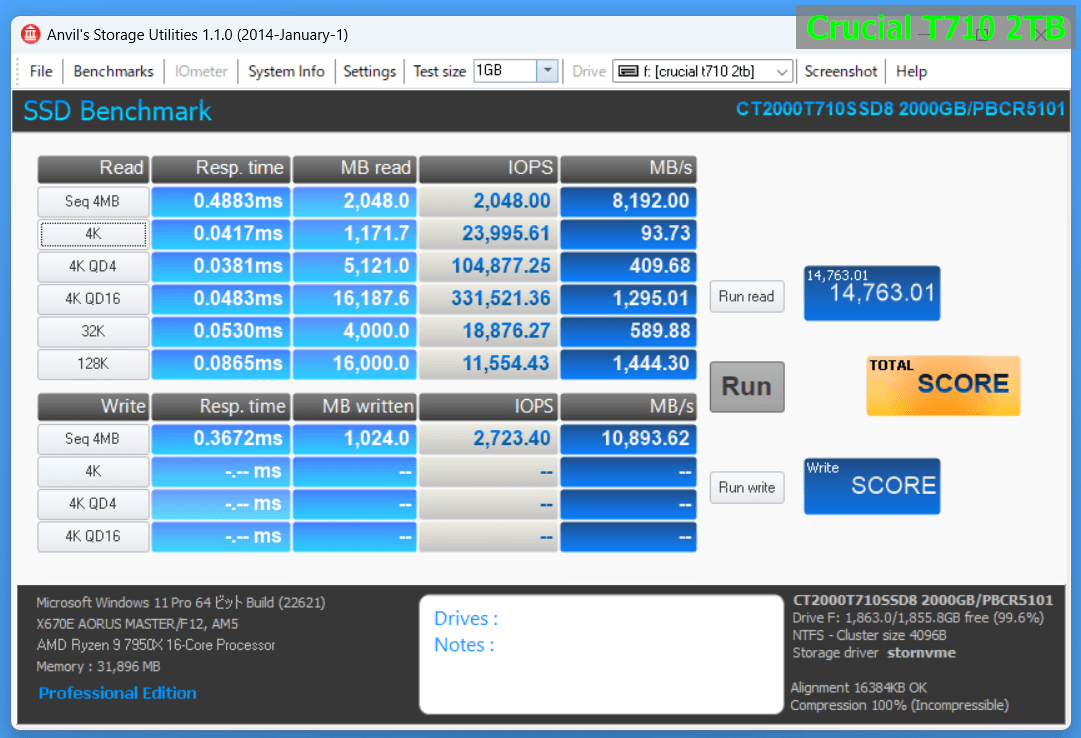Click the TOTAL SCORE orange panel
The image size is (1081, 738).
943,385
